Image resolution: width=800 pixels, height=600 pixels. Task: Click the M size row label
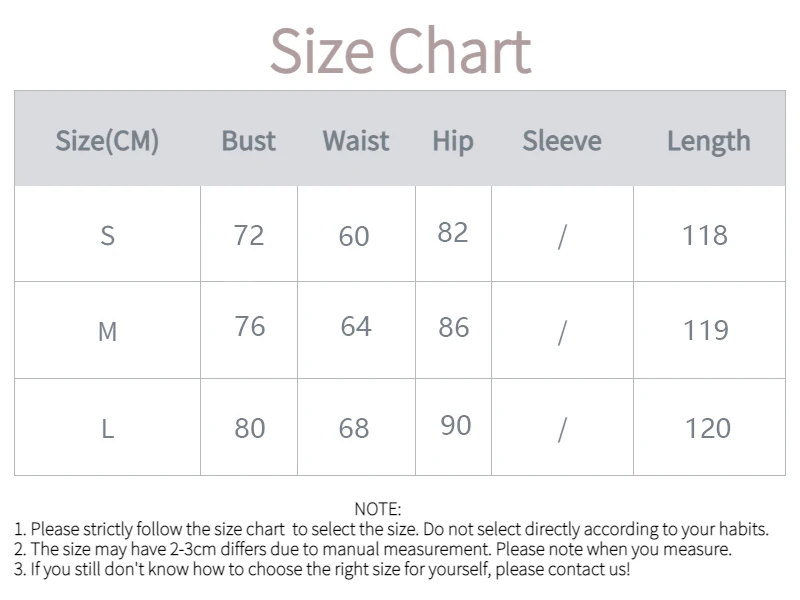coord(107,331)
